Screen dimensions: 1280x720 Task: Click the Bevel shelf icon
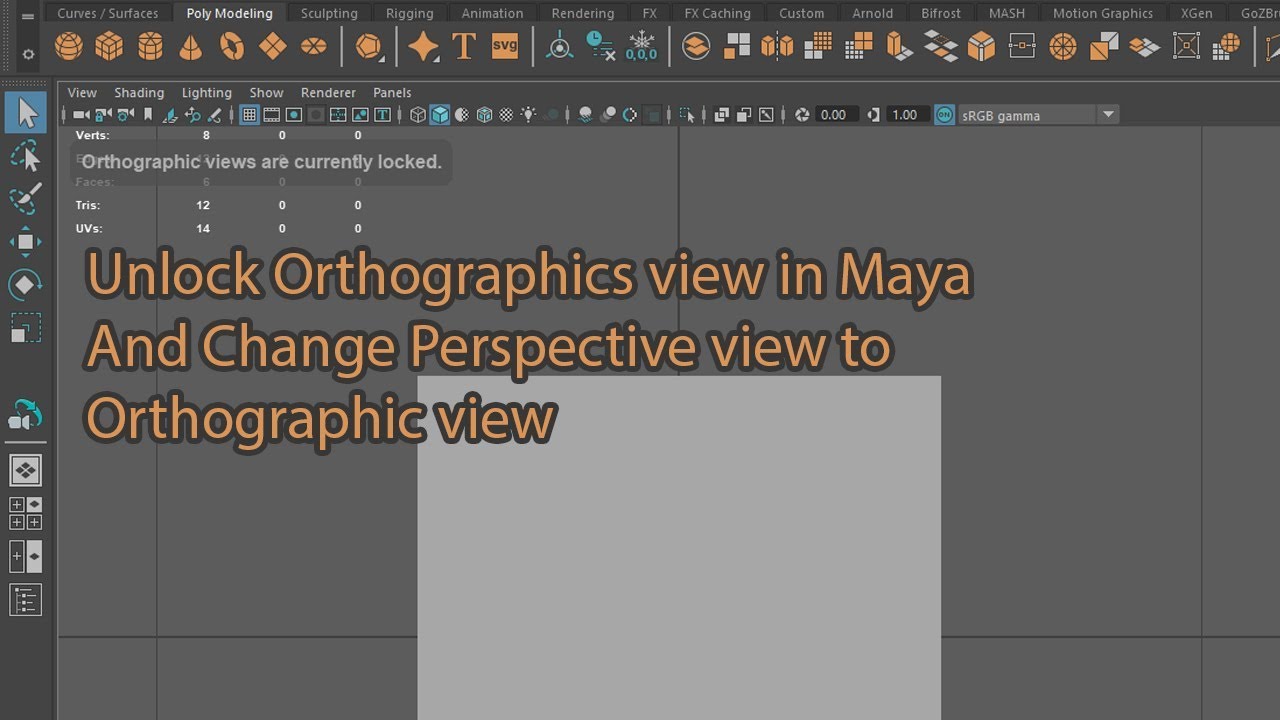pos(982,46)
